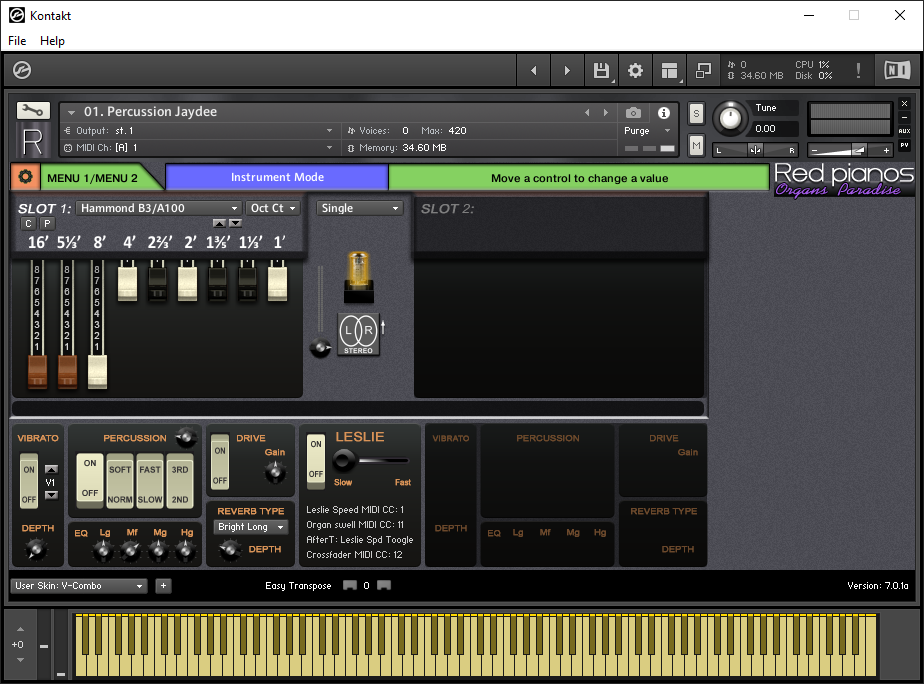Adjust Leslie Slow/Fast speed slider

(371, 460)
